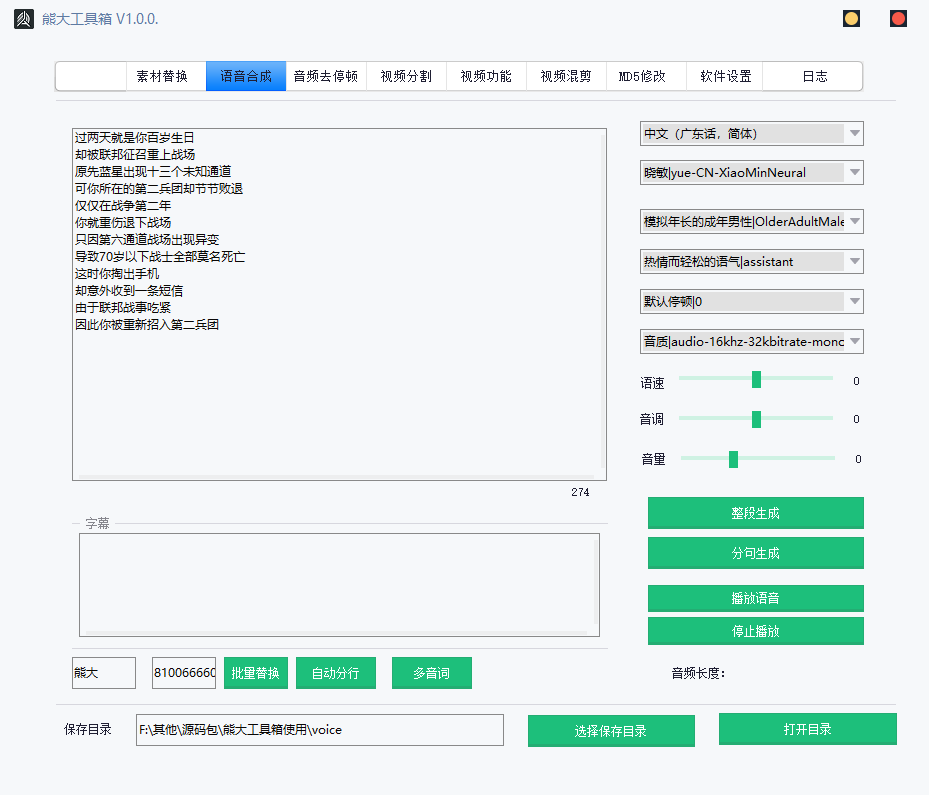Screen dimensions: 929x795
Task: Stop playback with 停止播放 button
Action: click(x=755, y=631)
